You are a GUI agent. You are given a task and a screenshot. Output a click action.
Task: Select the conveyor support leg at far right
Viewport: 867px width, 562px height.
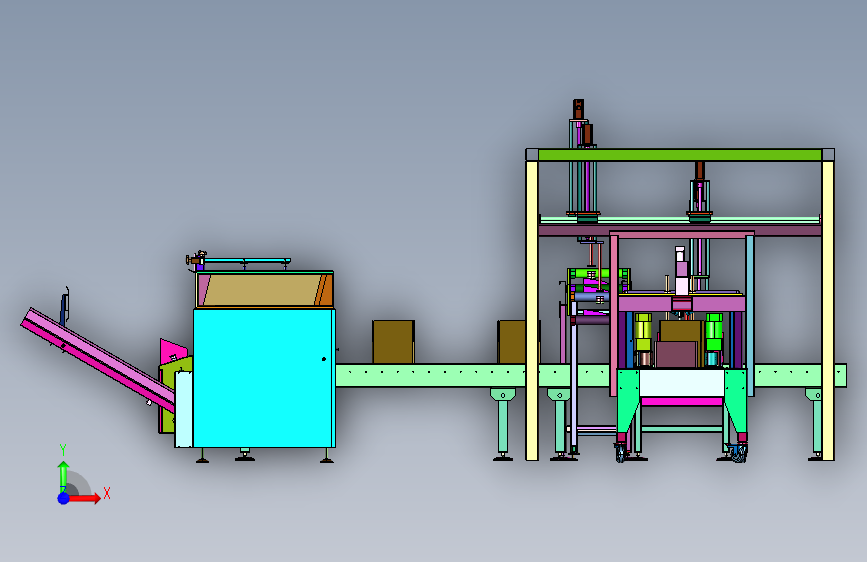pos(816,423)
